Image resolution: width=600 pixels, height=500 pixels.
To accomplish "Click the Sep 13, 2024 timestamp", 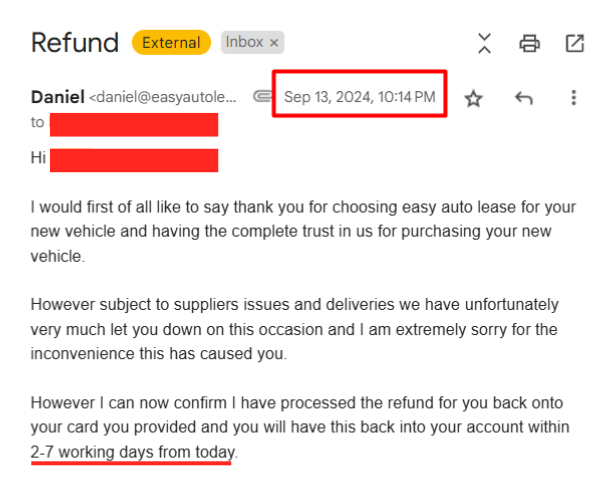I will 359,97.
